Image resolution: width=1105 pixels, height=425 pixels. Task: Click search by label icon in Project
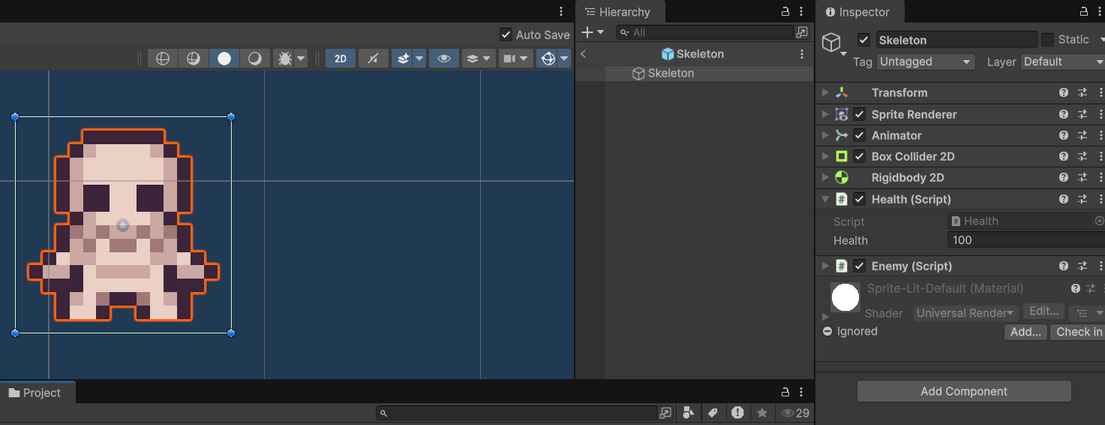[713, 413]
